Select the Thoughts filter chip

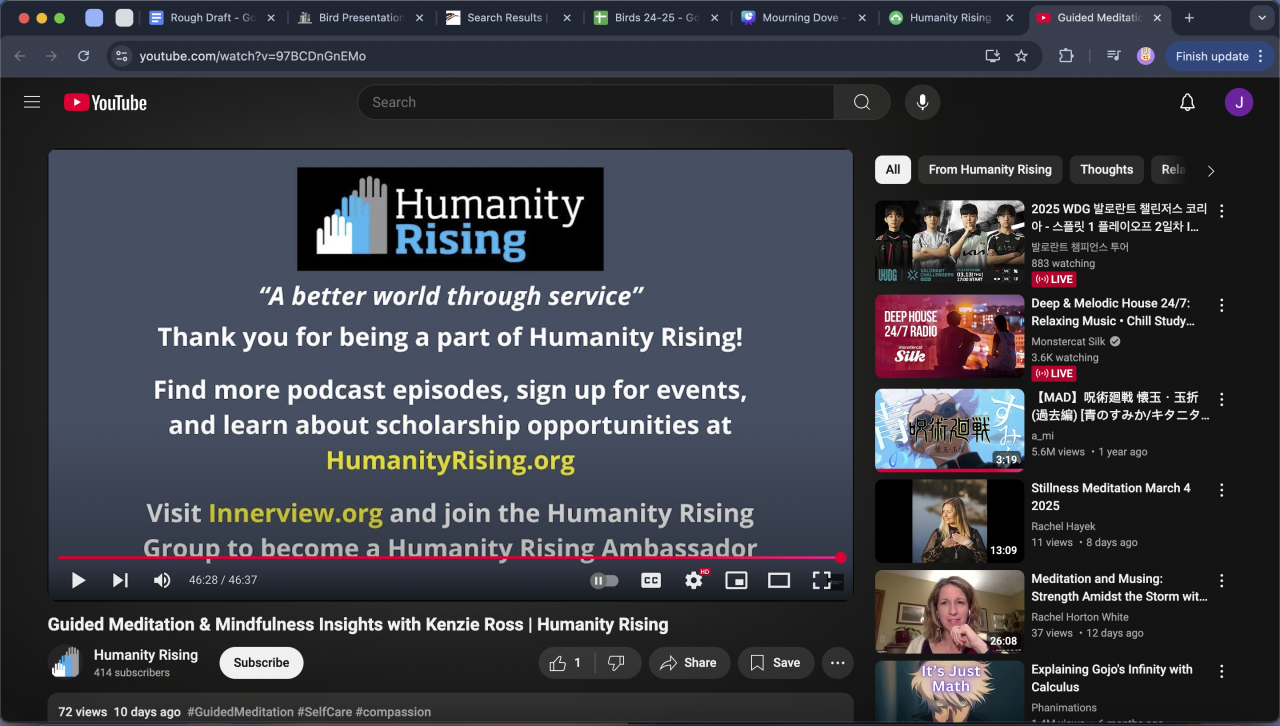pyautogui.click(x=1107, y=170)
